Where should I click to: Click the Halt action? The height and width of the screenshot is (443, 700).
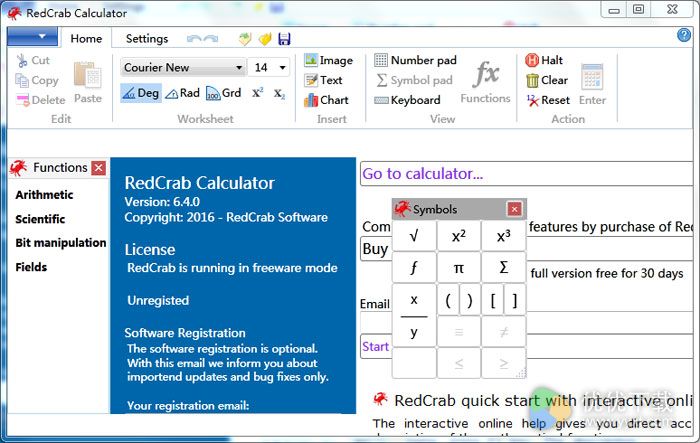[544, 60]
